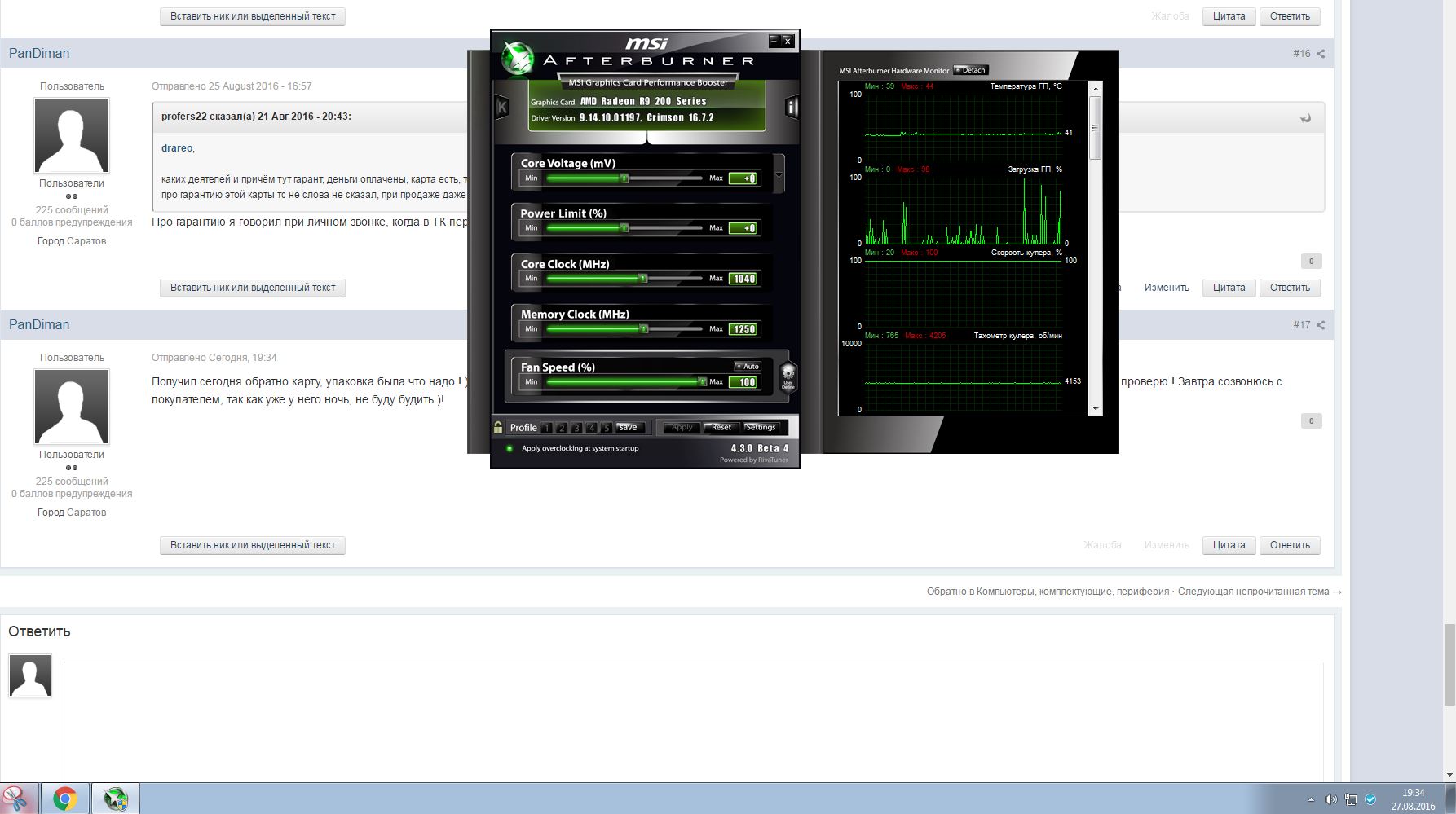Toggle Apply overclocking at system startup

click(510, 448)
